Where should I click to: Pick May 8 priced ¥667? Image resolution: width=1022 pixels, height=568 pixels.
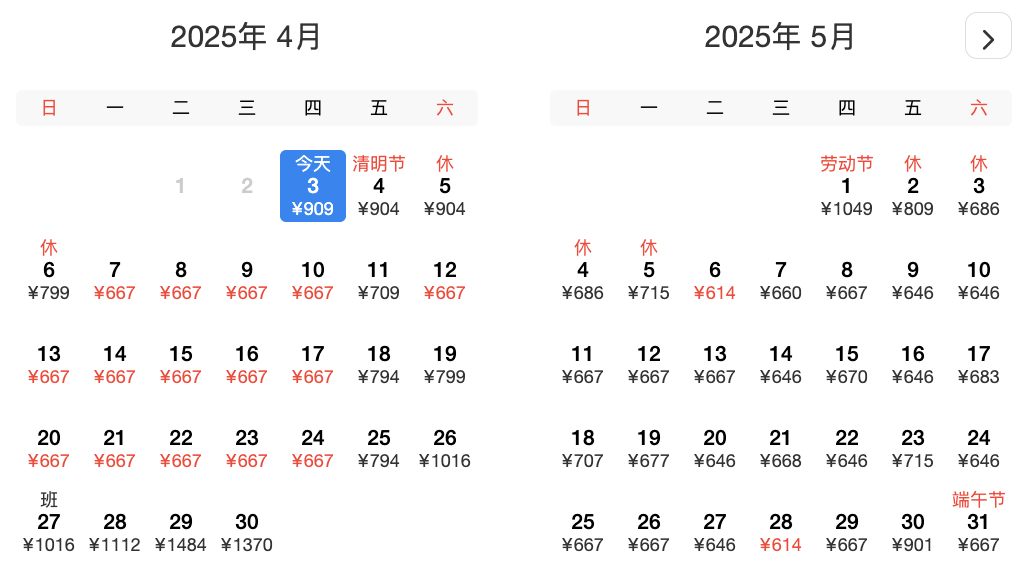click(847, 280)
